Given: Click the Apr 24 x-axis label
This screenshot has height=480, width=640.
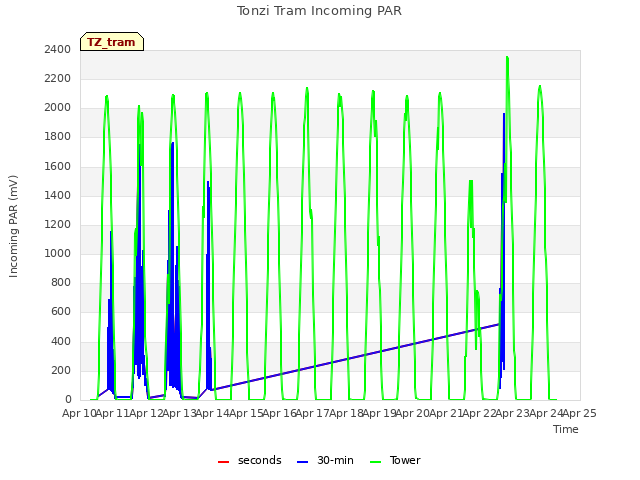Looking at the screenshot, I should point(546,414).
